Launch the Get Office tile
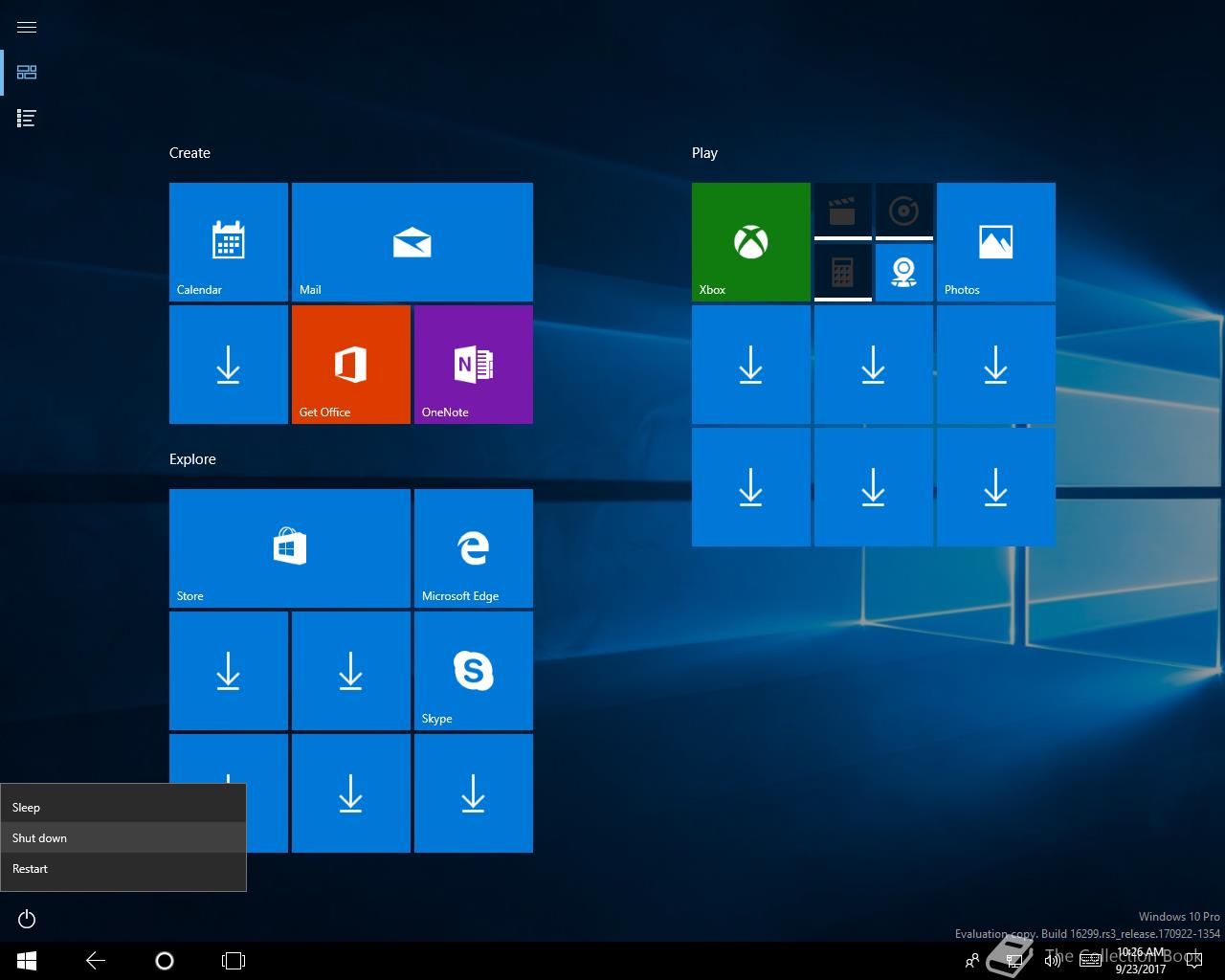Screen dimensions: 1225x980 click(351, 365)
